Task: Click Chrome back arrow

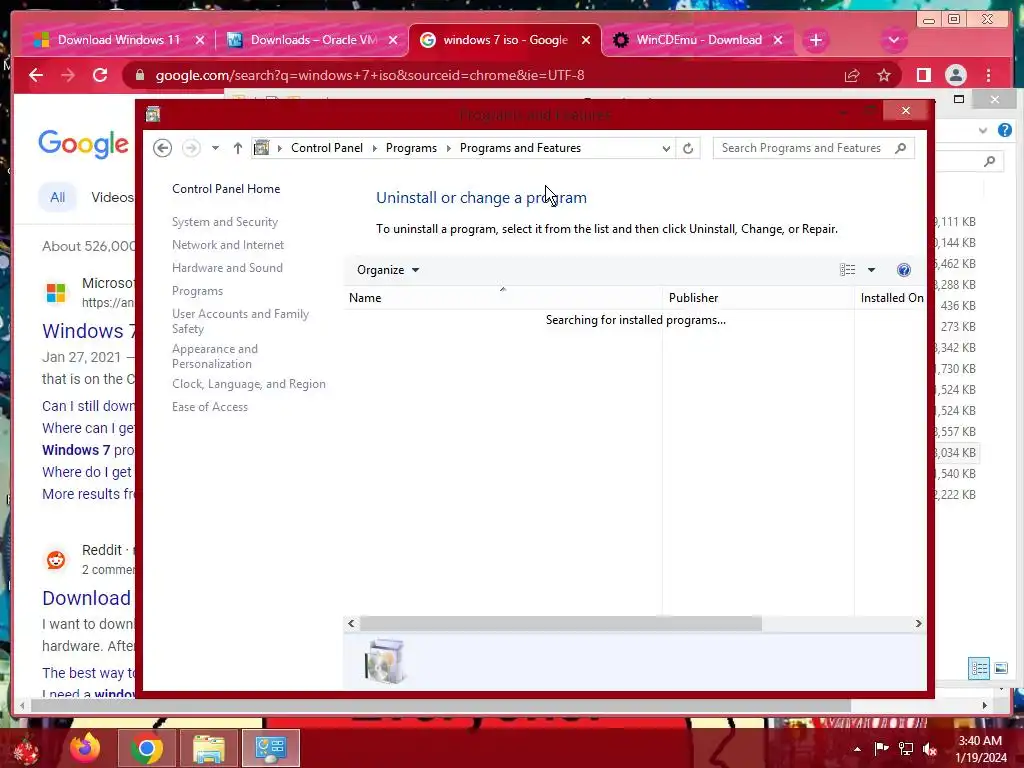Action: [x=36, y=75]
